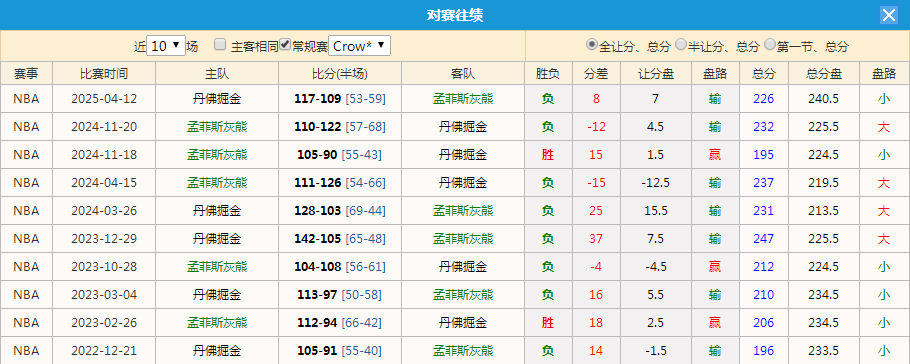Click date 2024-11-20 row
The image size is (910, 364).
(x=104, y=127)
